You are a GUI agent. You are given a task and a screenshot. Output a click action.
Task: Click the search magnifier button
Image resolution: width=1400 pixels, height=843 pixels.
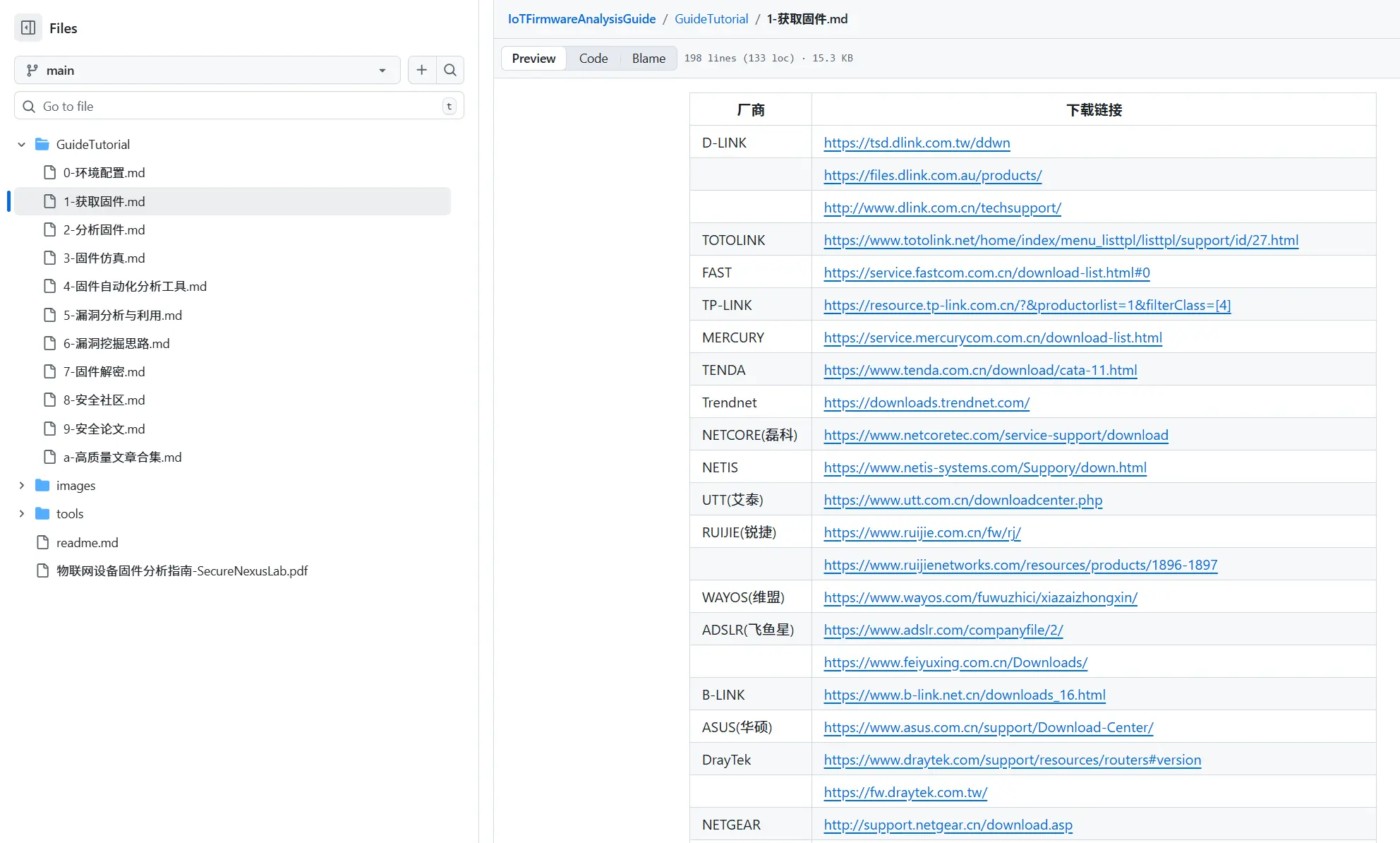click(450, 70)
